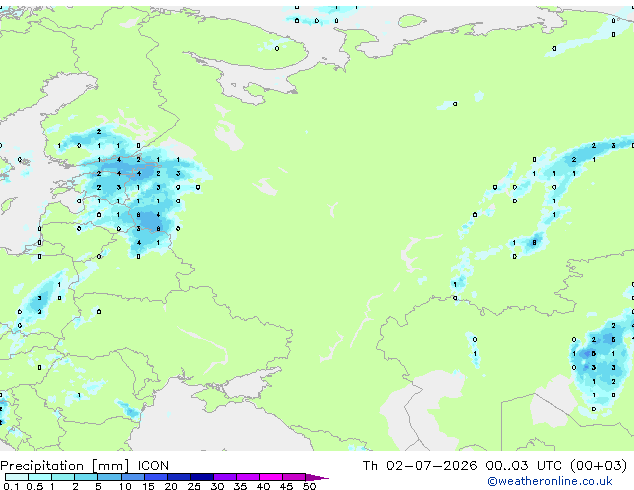The image size is (634, 490).
Task: Click the 40–45 mm magenta swatch
Action: 271,477
